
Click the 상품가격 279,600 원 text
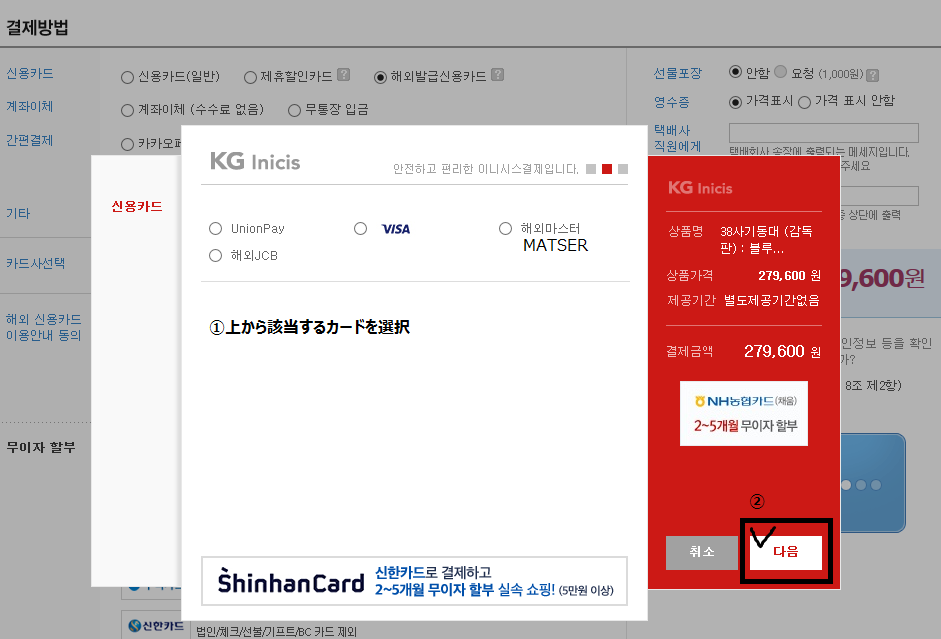point(744,275)
